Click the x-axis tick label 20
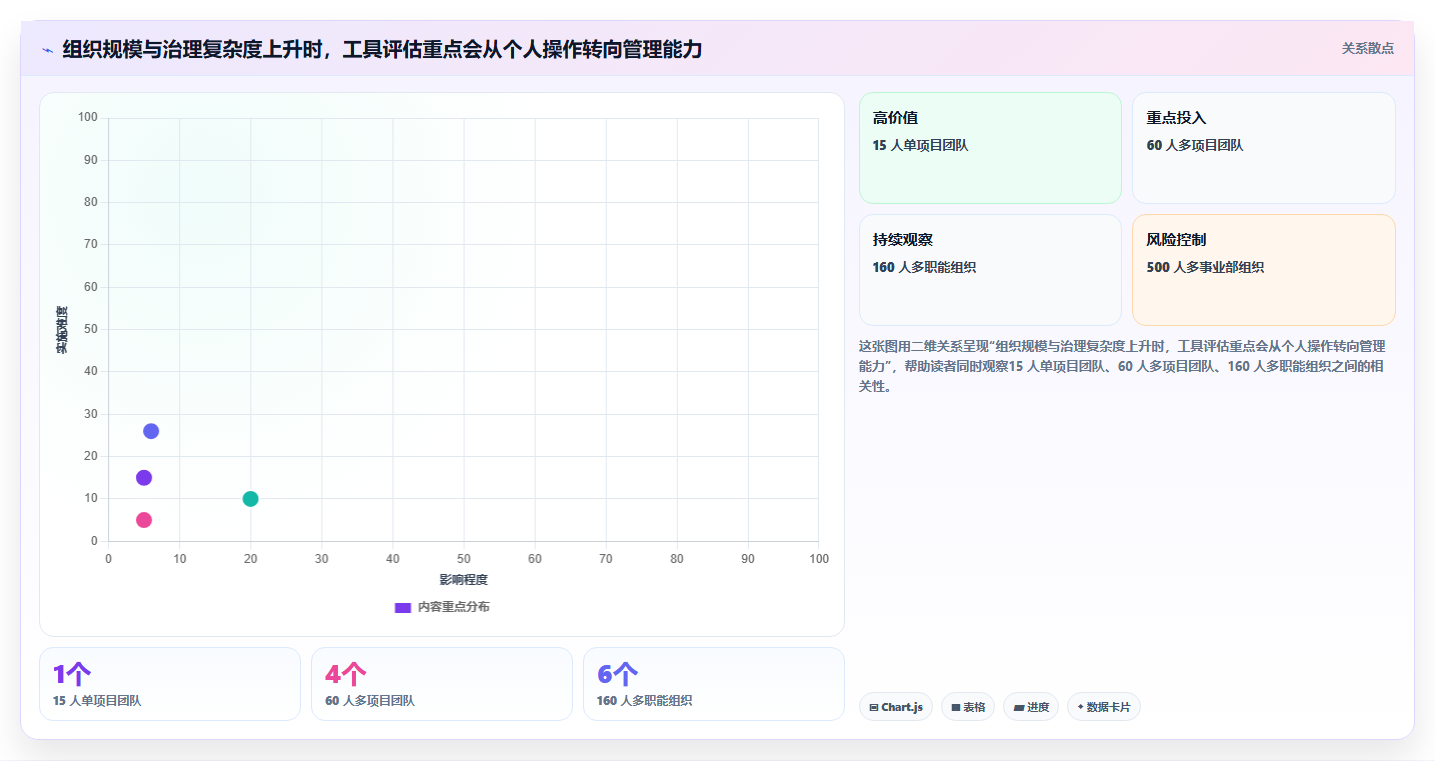Viewport: 1435px width, 761px height. click(x=251, y=558)
